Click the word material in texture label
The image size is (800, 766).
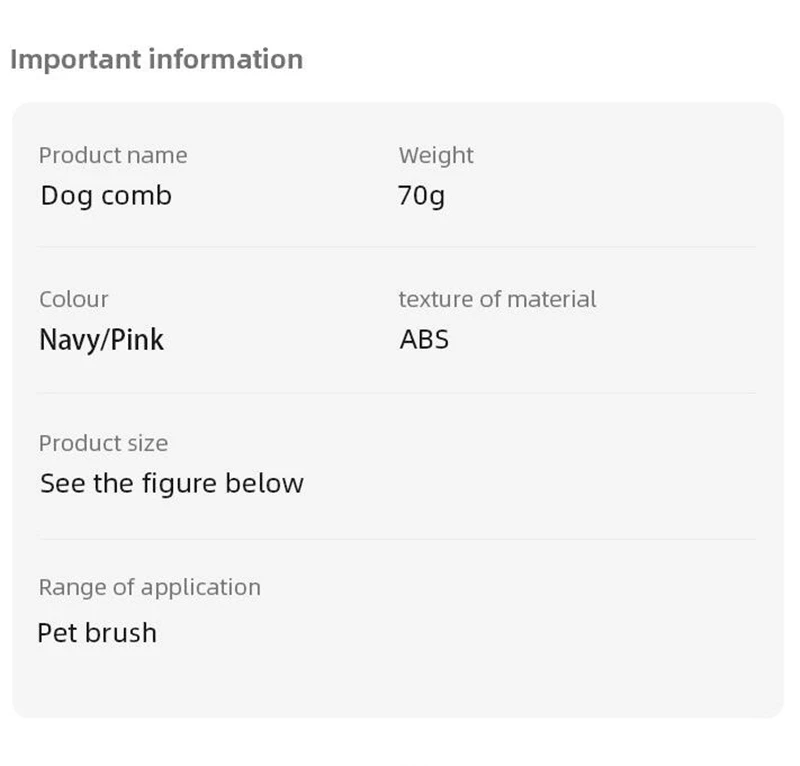click(552, 300)
